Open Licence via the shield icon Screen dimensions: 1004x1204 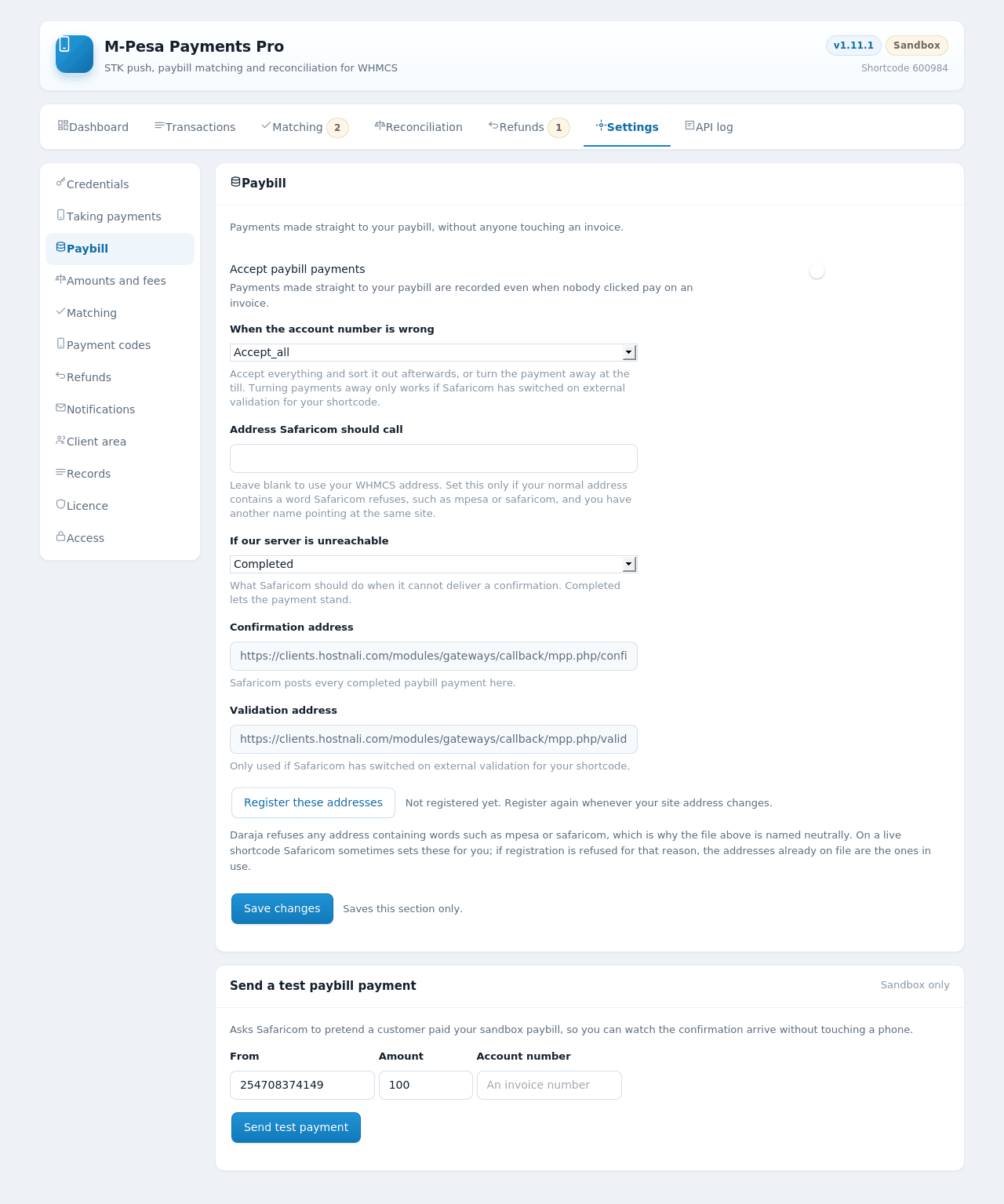click(x=60, y=504)
